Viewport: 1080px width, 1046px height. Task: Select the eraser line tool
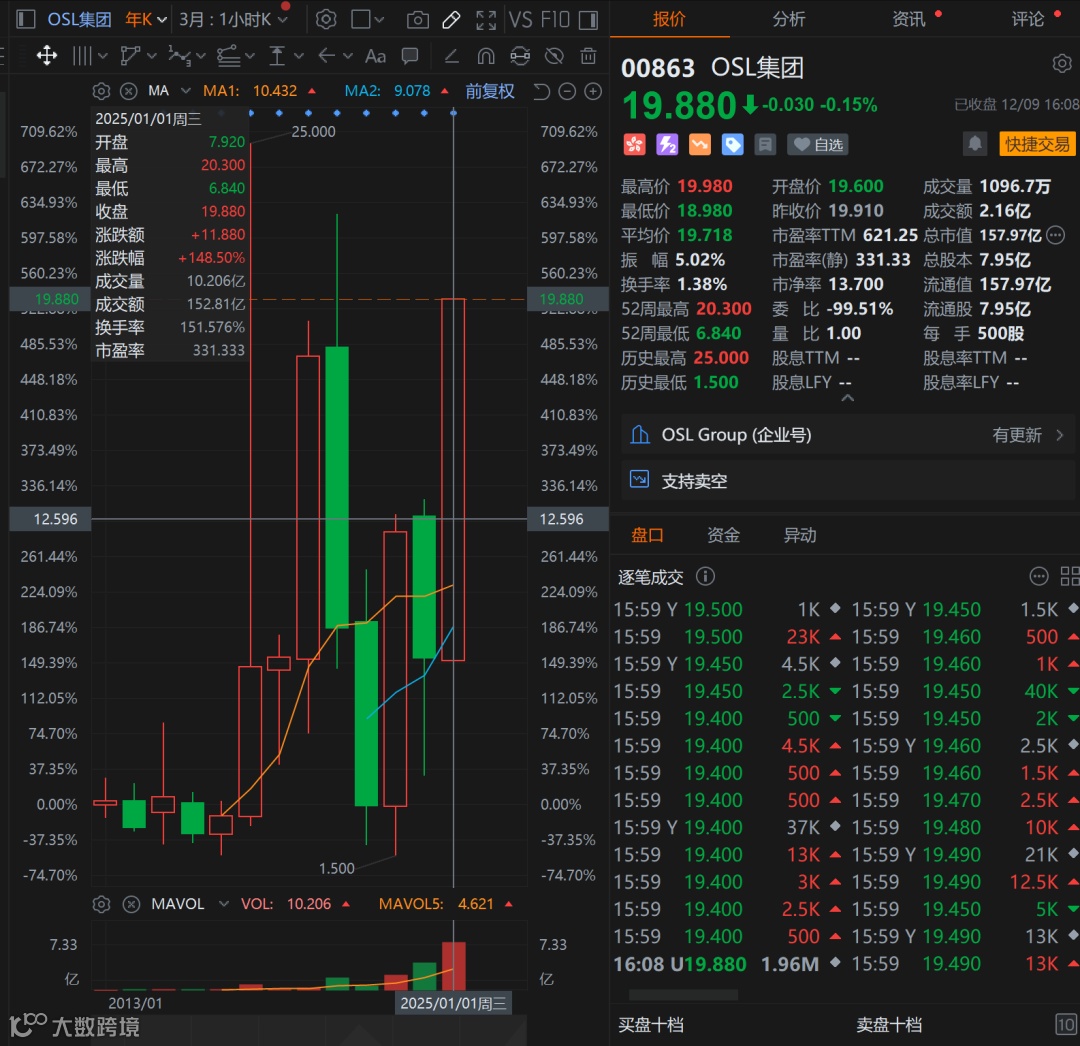[x=452, y=55]
